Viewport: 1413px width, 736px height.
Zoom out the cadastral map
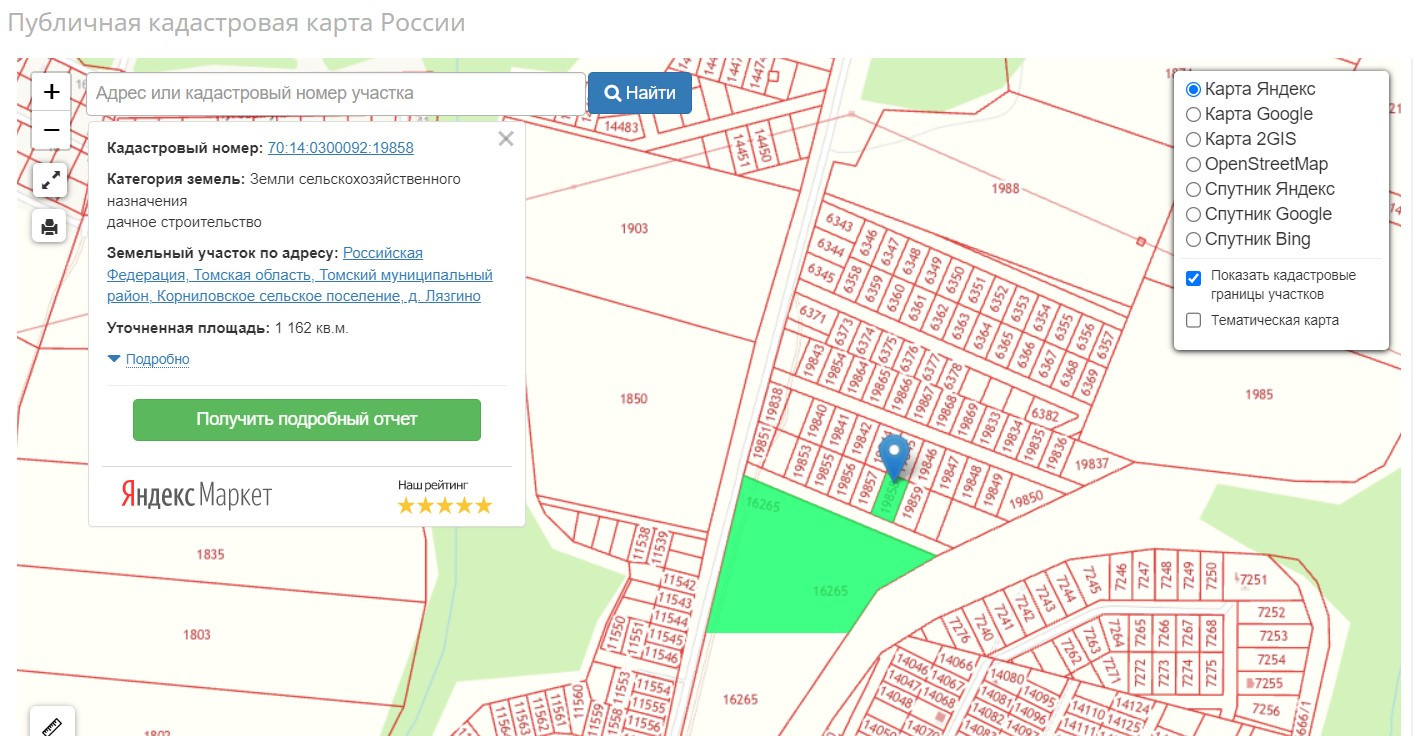(x=52, y=130)
